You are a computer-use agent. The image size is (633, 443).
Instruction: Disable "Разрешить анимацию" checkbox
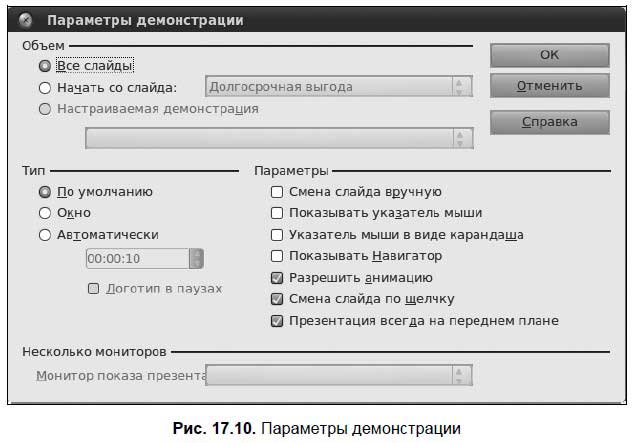coord(277,278)
